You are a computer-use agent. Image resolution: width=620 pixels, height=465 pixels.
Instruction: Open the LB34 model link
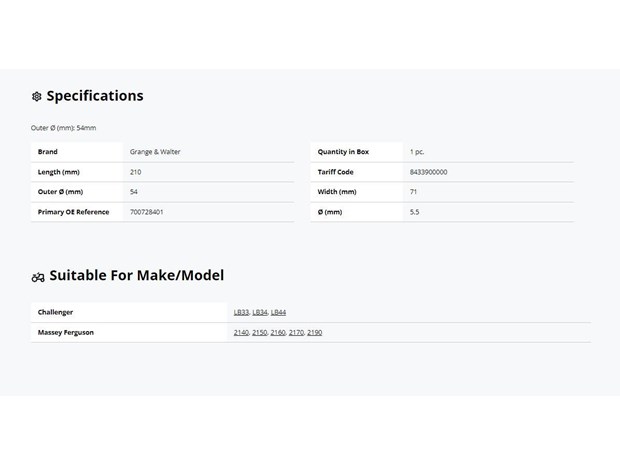tap(260, 312)
